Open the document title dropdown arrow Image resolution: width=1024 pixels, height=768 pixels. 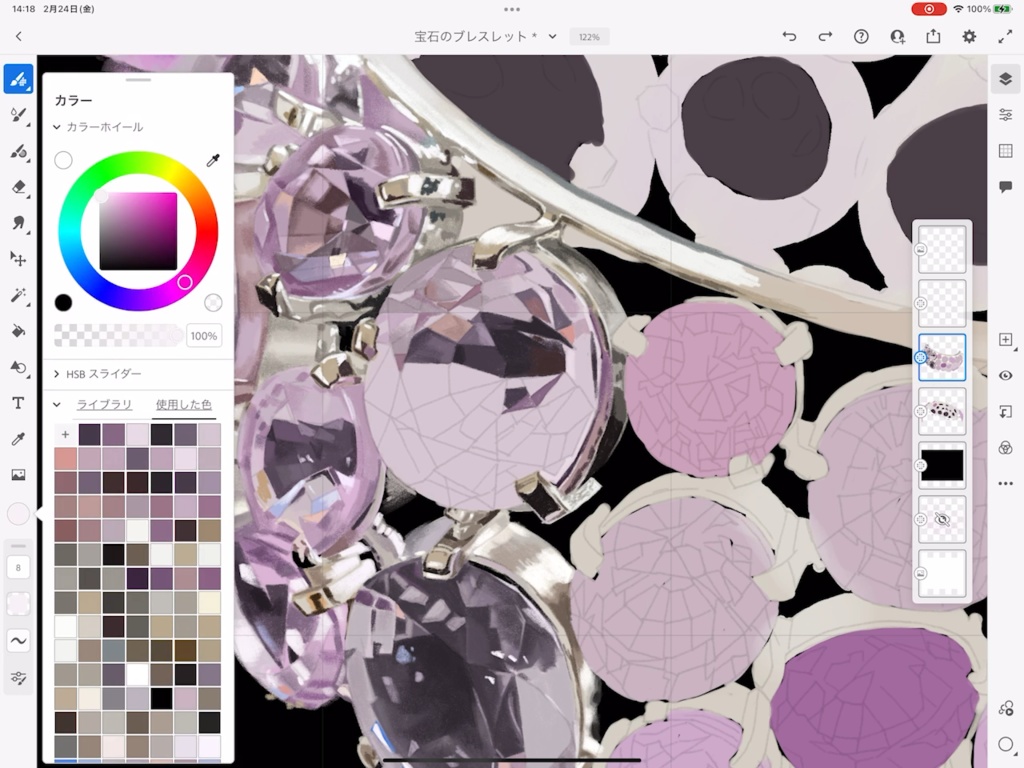(552, 37)
